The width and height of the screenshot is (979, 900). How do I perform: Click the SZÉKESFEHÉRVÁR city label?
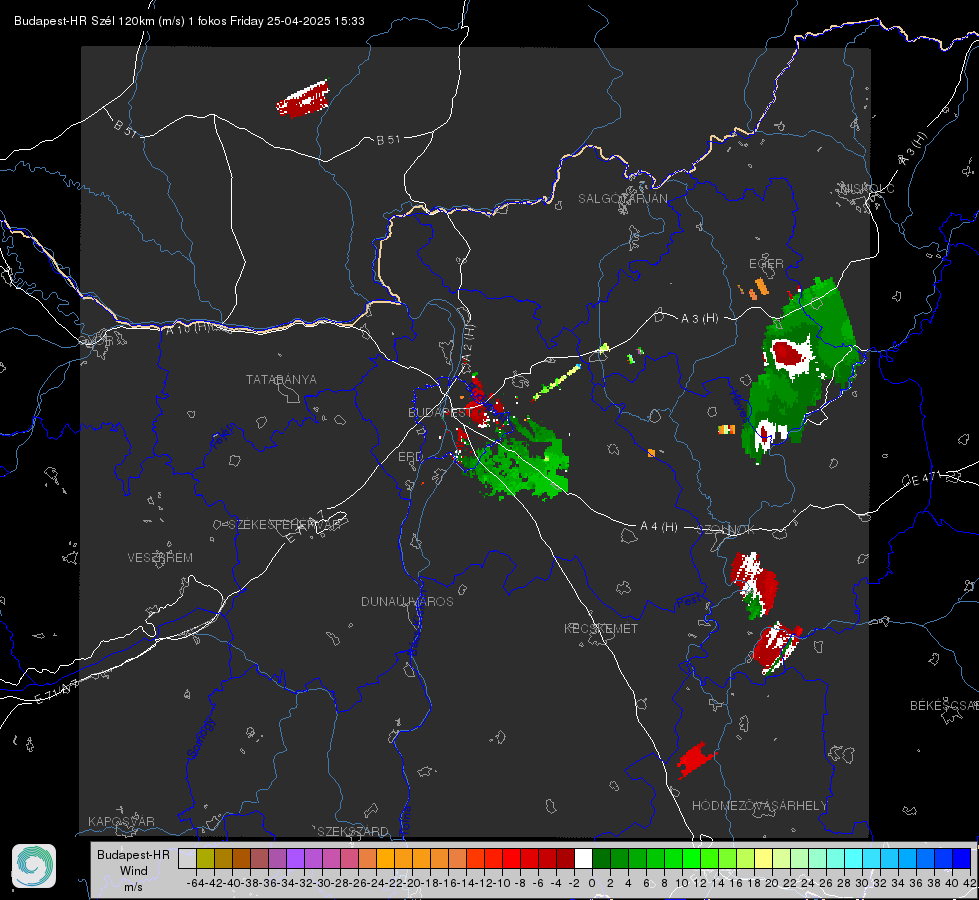(284, 525)
